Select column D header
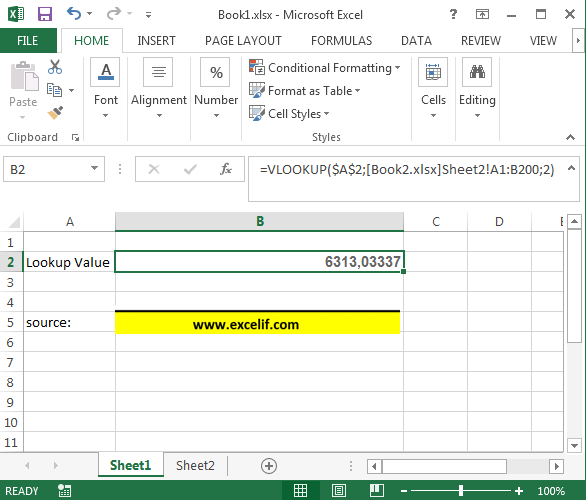Viewport: 586px width, 500px height. [499, 222]
